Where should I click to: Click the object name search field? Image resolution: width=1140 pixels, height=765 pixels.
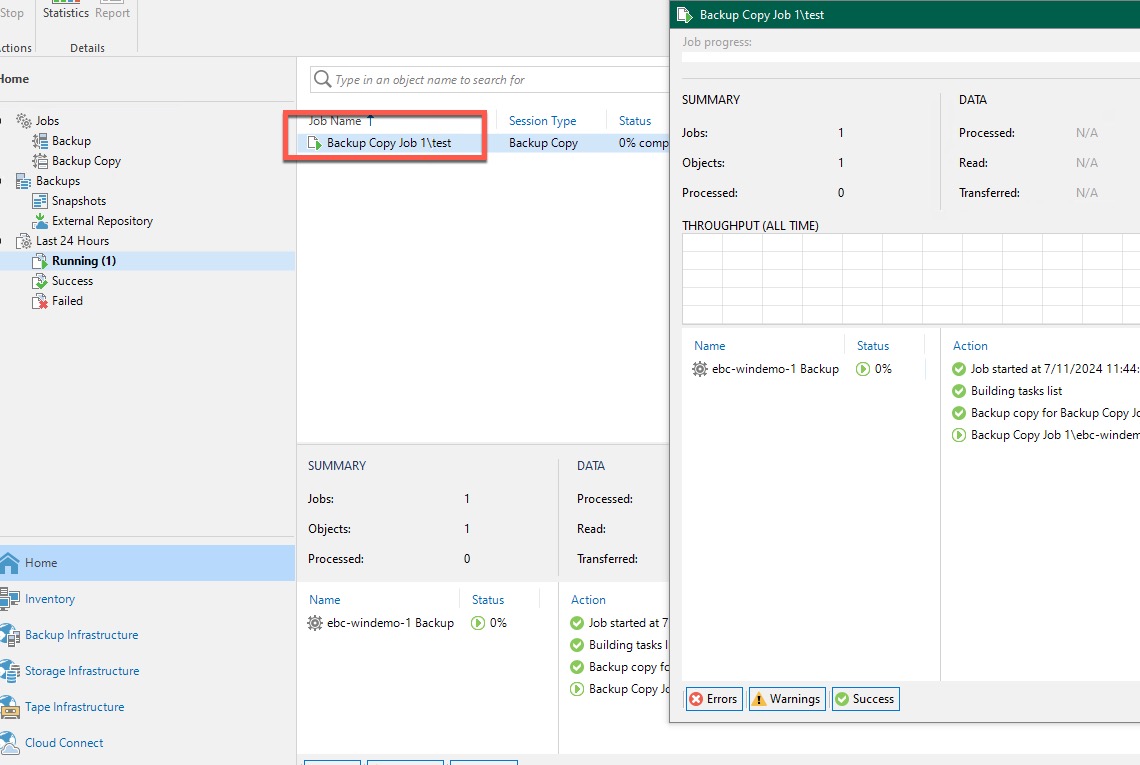pos(490,80)
